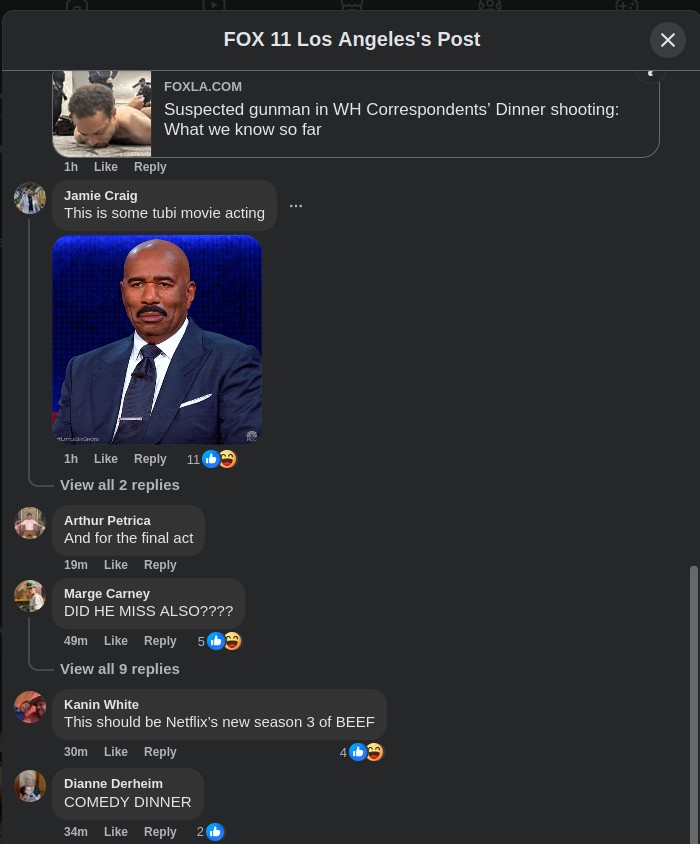Open options menu next to Jamie Craig's comment
700x844 pixels.
pos(296,206)
